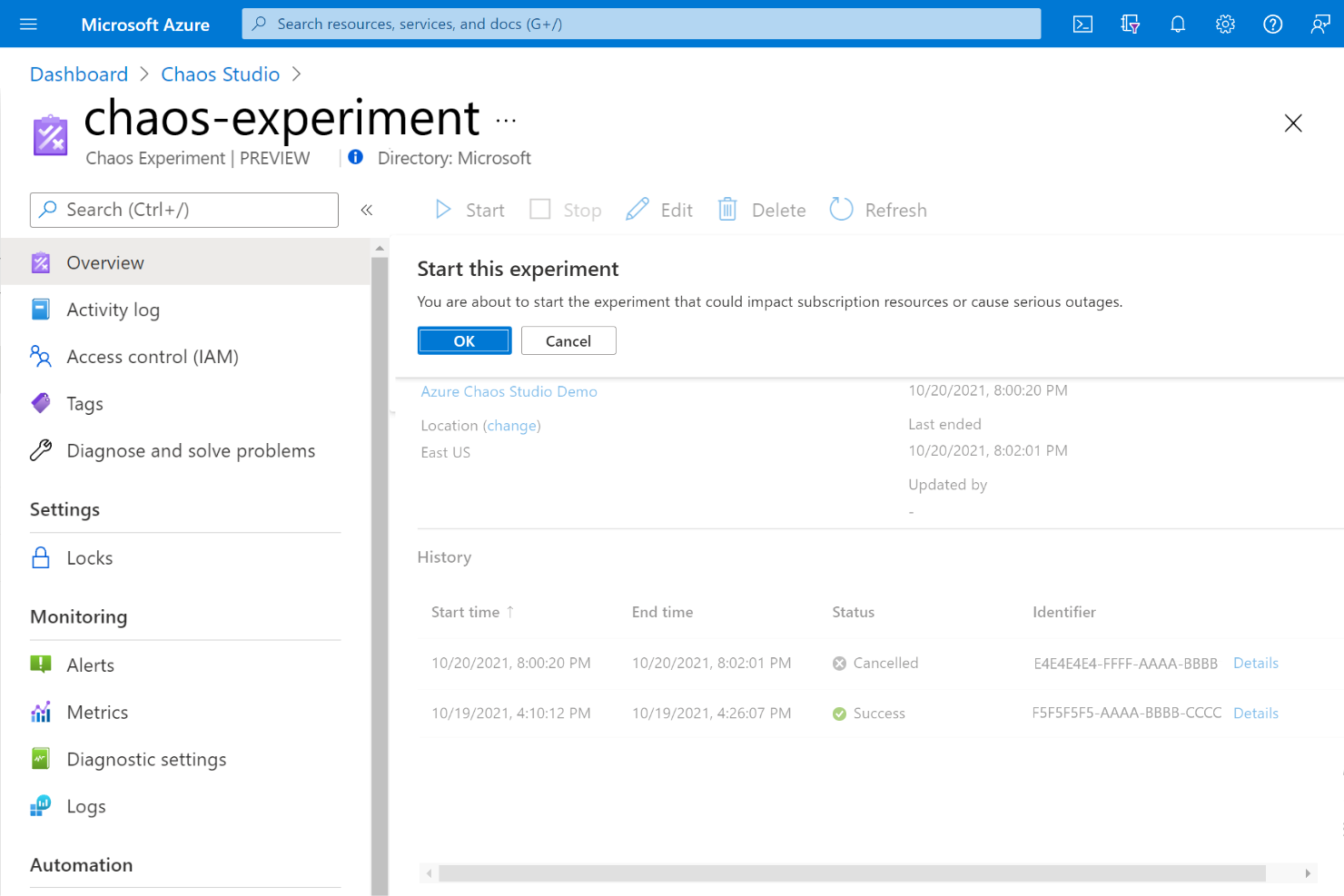Click the chaos experiment resource icon

pos(50,135)
